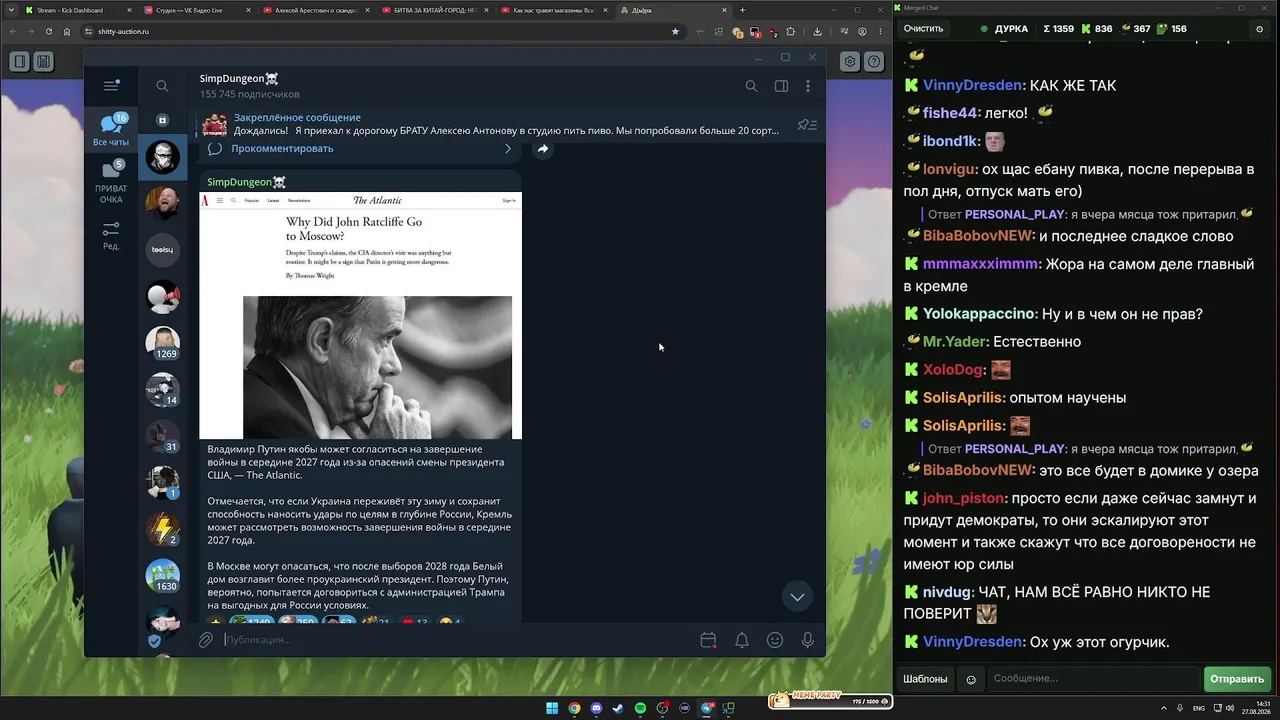
Task: Open the webpage help question icon
Action: pyautogui.click(x=874, y=61)
